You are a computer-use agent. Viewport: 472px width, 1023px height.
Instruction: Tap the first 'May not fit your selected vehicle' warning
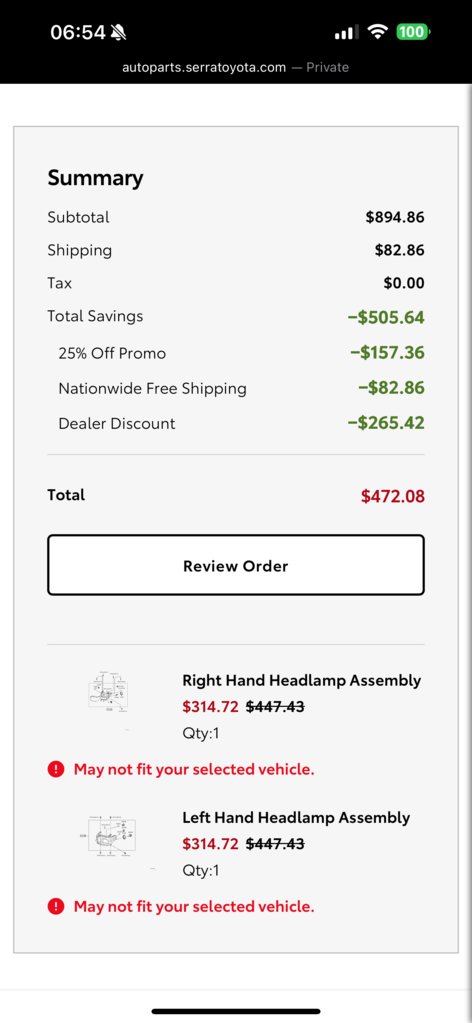click(194, 769)
